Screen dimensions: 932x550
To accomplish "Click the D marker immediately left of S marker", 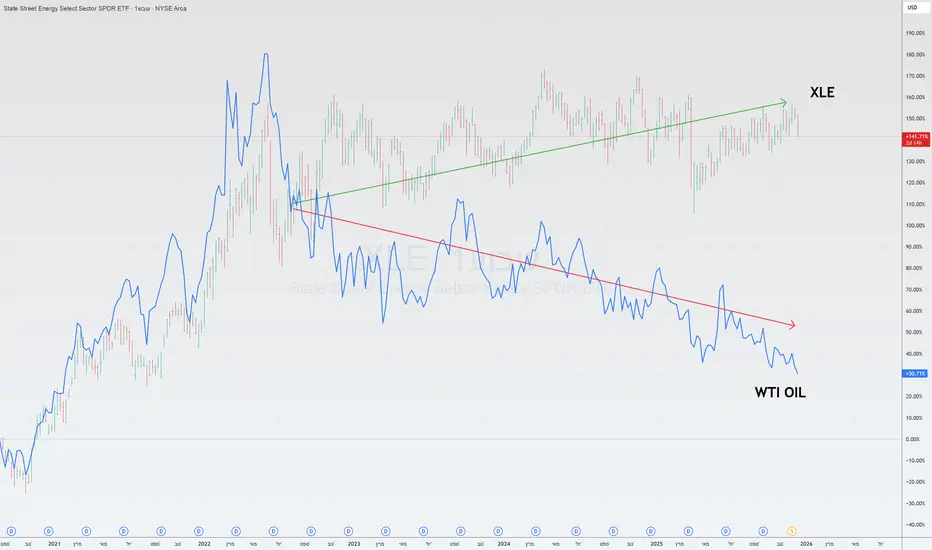I will (x=763, y=531).
